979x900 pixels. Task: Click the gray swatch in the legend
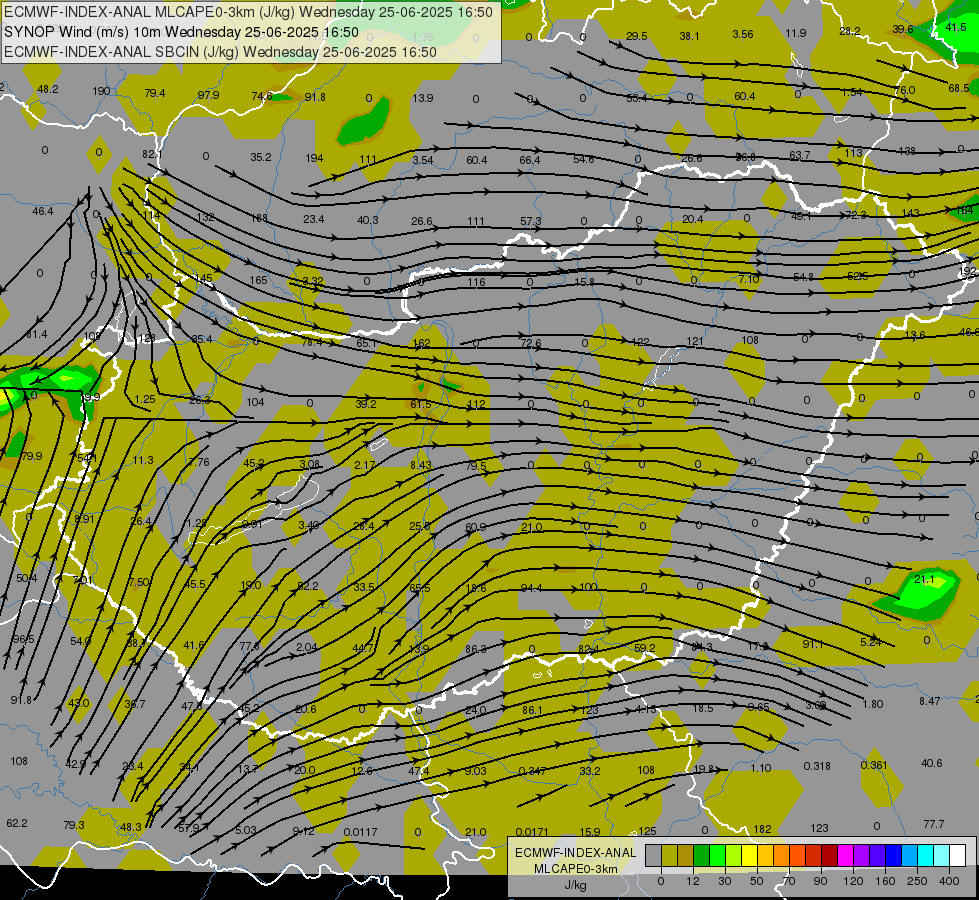point(654,856)
